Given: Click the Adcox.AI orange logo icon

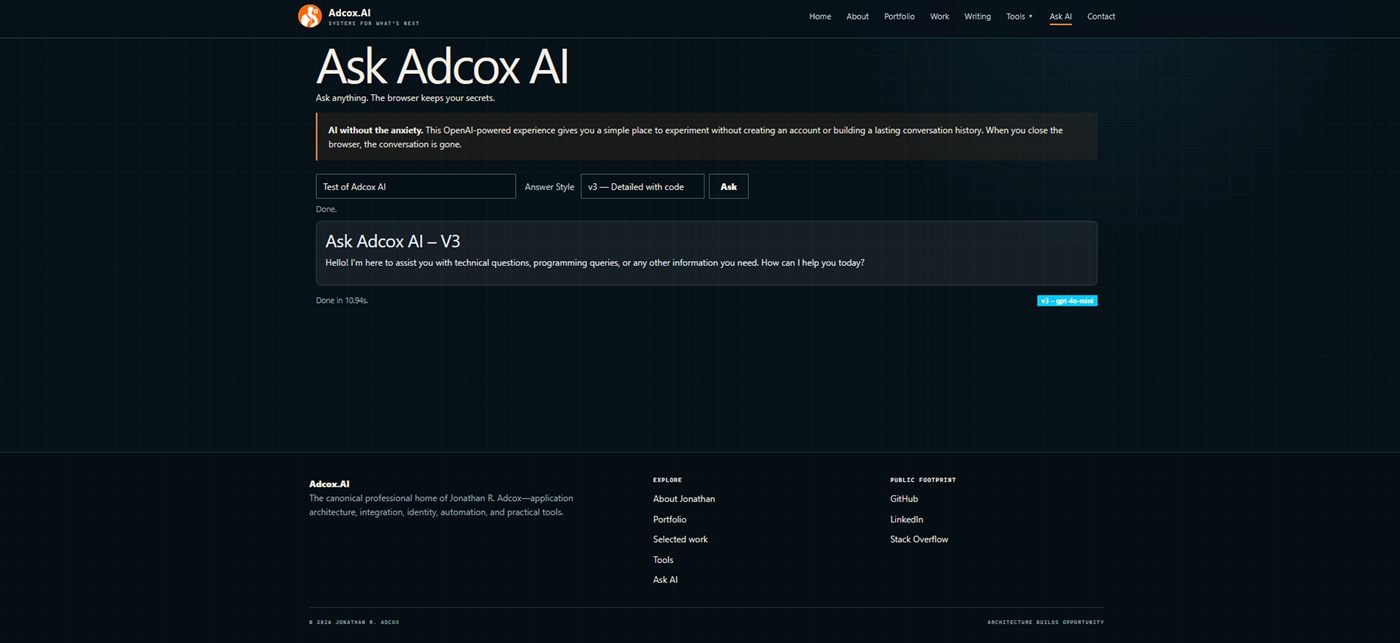Looking at the screenshot, I should click(310, 16).
